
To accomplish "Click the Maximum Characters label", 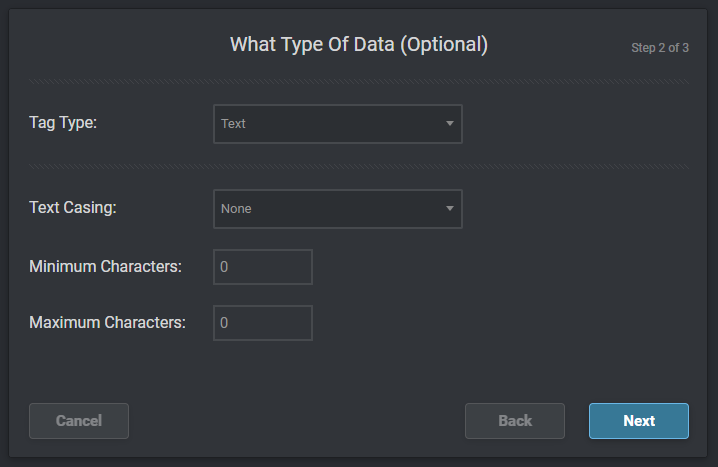I will click(x=108, y=322).
